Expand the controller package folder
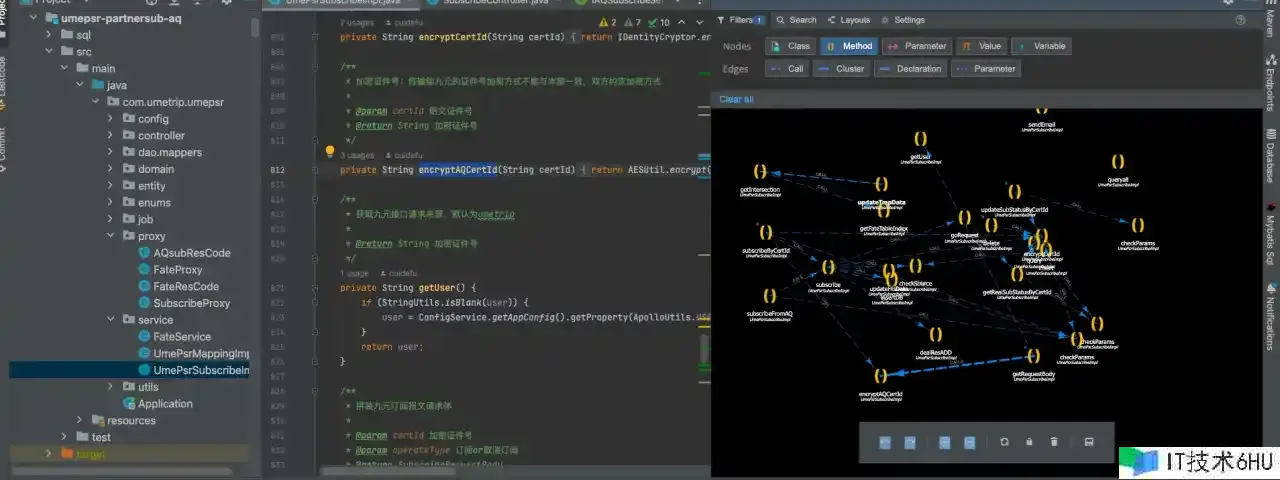Screen dimensions: 1280x480 click(x=110, y=135)
